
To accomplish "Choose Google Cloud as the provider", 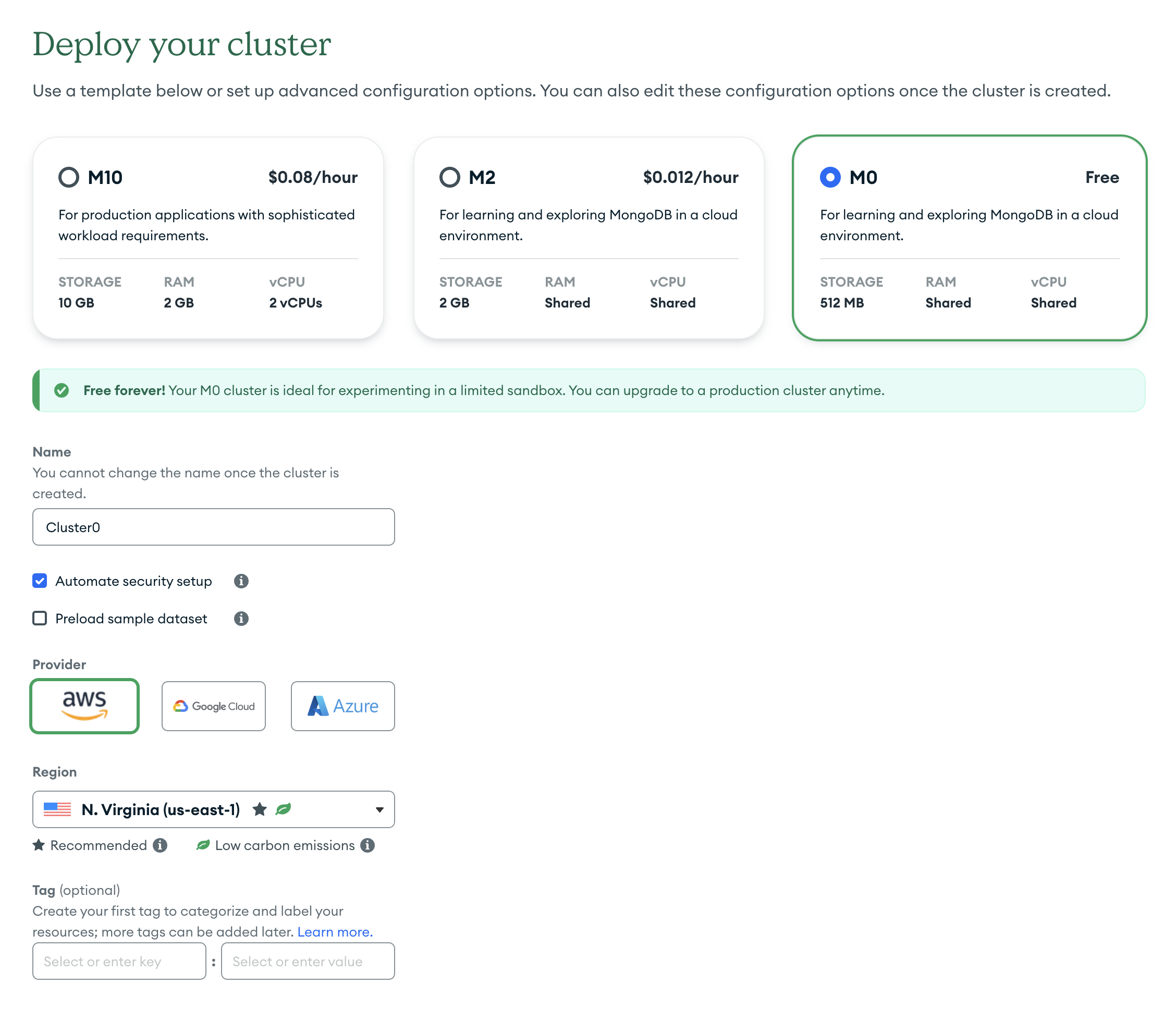I will [x=213, y=706].
